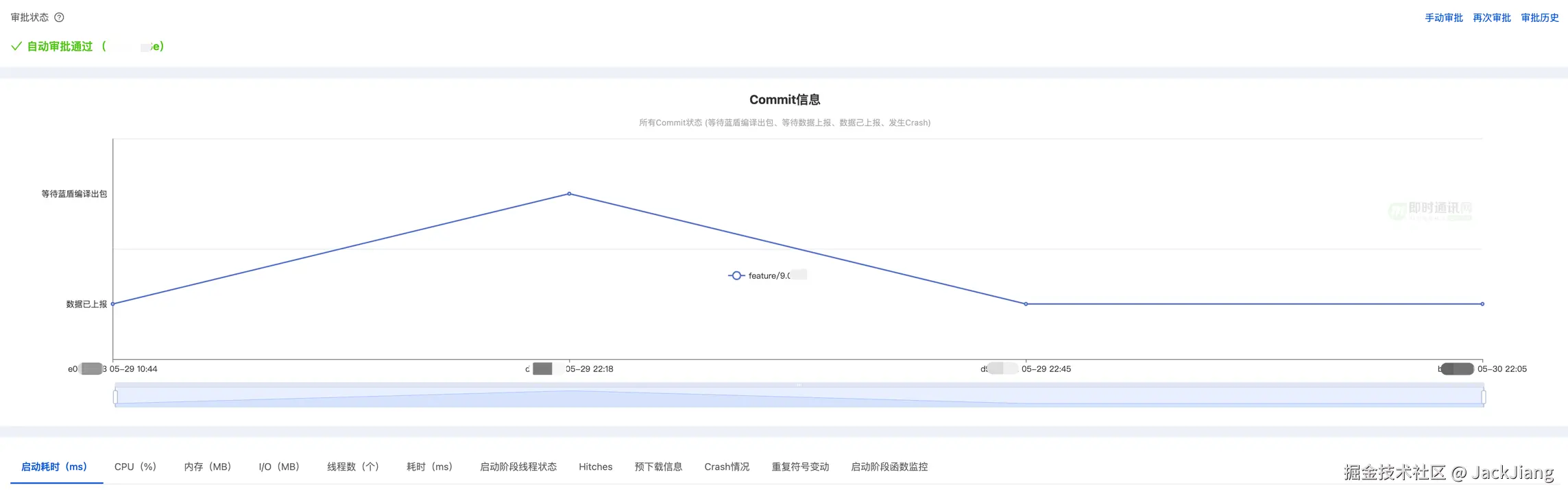Click right handle of chart zoom slider
Viewport: 1568px width, 498px height.
click(x=1483, y=397)
